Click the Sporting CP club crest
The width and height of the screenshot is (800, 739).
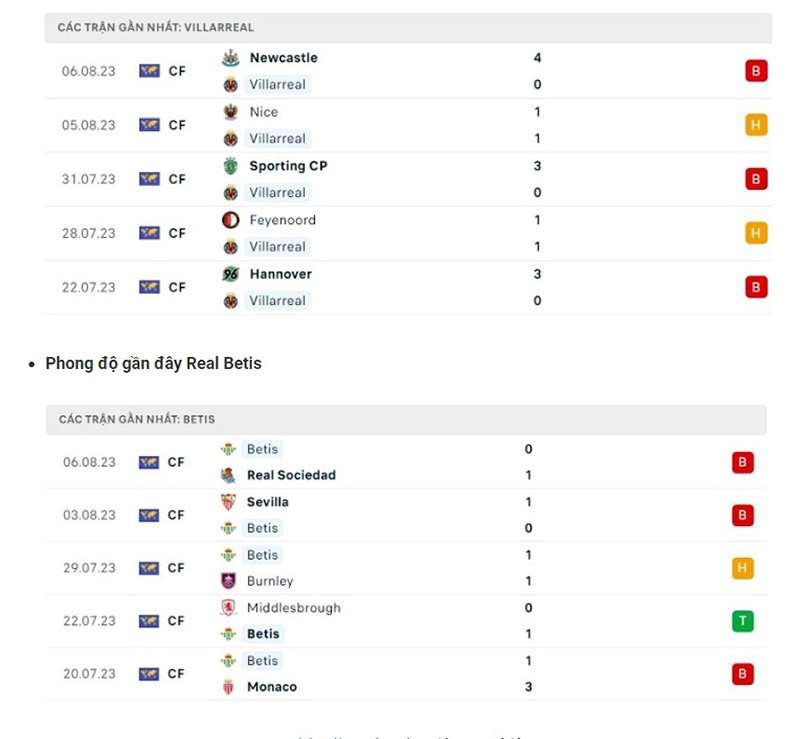click(231, 166)
